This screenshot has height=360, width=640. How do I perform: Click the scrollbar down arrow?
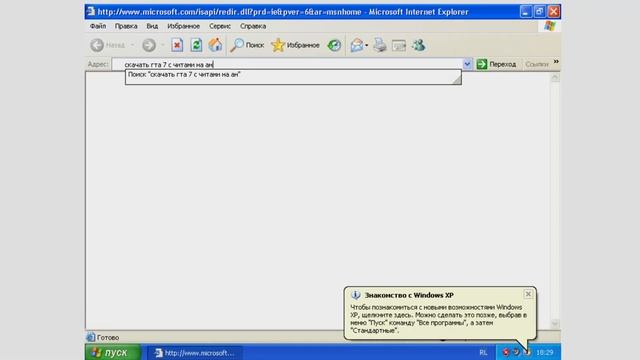coord(555,324)
